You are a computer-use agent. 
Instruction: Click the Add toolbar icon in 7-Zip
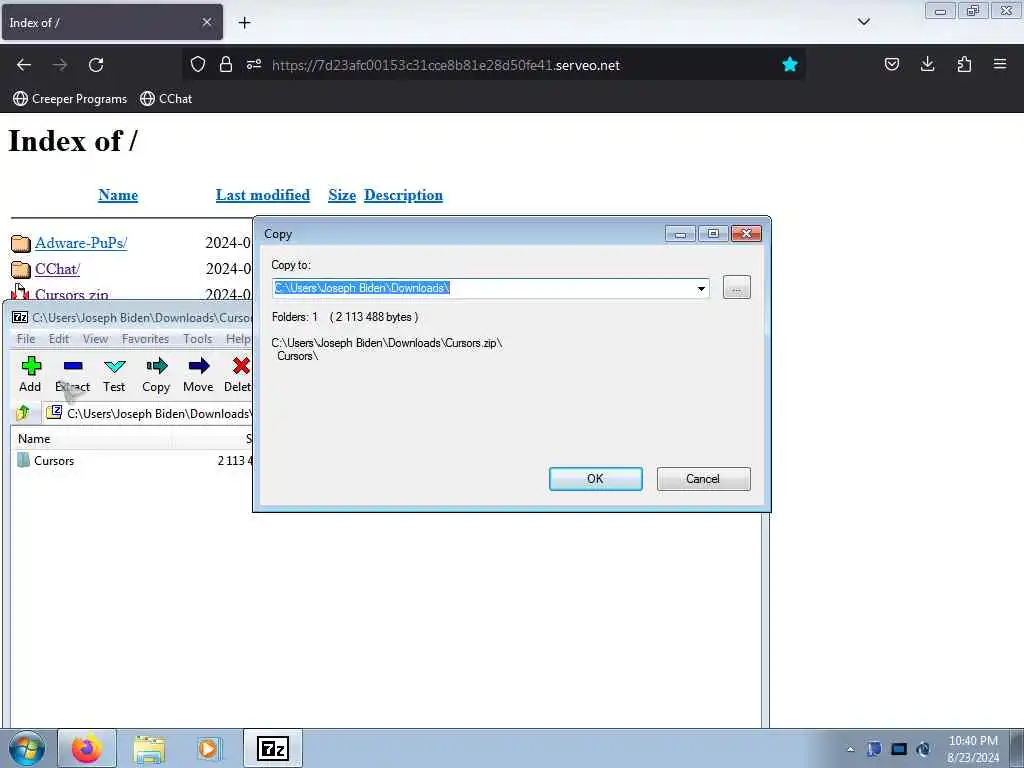point(31,374)
